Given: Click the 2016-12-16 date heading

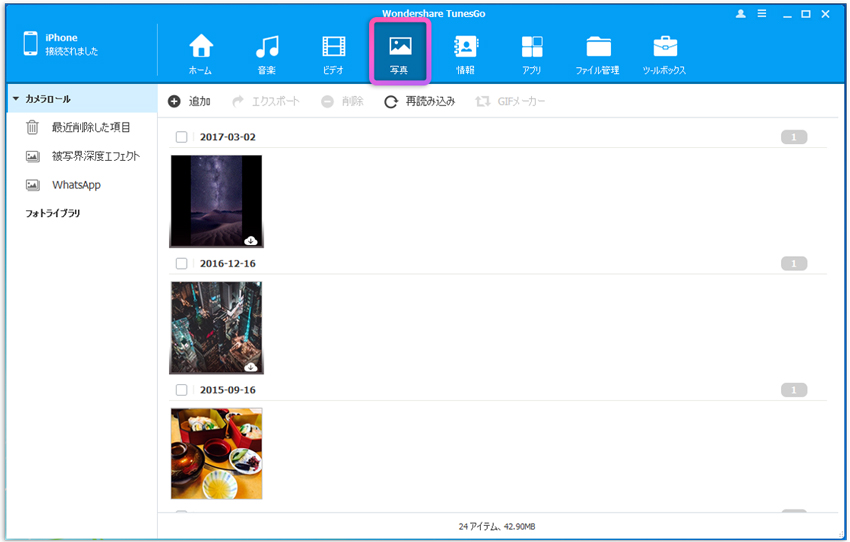Looking at the screenshot, I should [x=228, y=263].
